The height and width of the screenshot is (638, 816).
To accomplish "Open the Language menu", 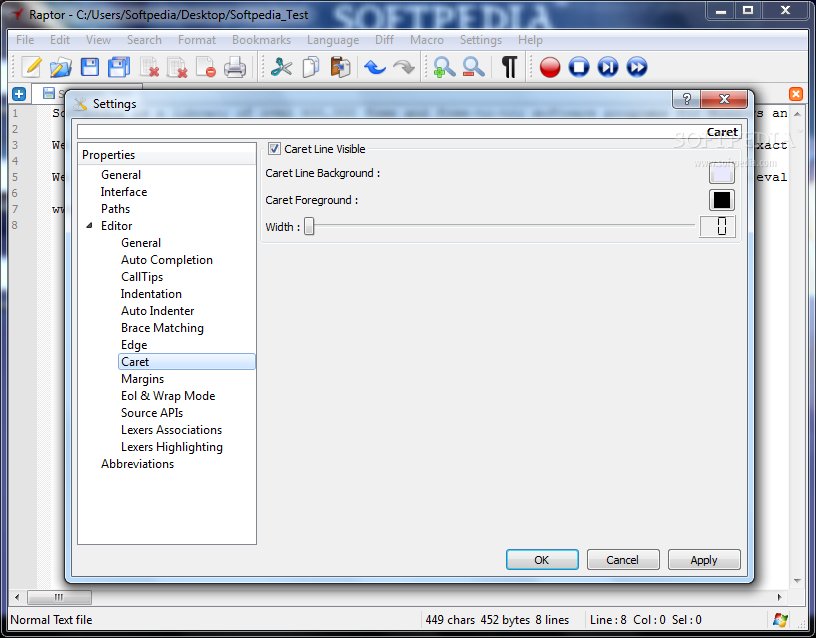I will click(333, 40).
